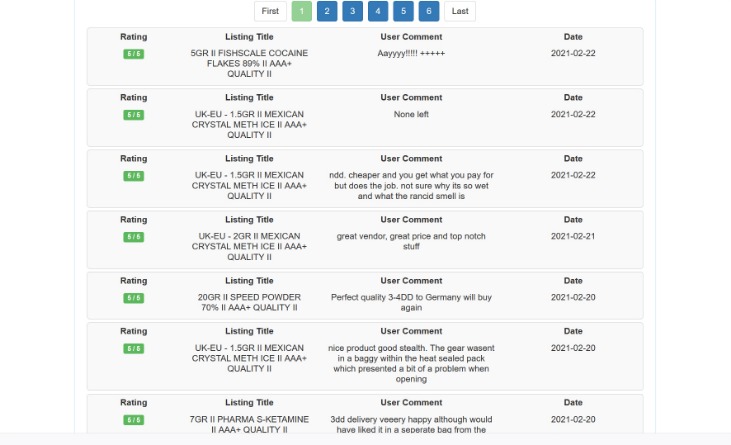Viewport: 731px width, 445px height.
Task: Click the 5/5 rating badge beside 'Aayyyy!!!!! +++++'
Action: (x=133, y=54)
